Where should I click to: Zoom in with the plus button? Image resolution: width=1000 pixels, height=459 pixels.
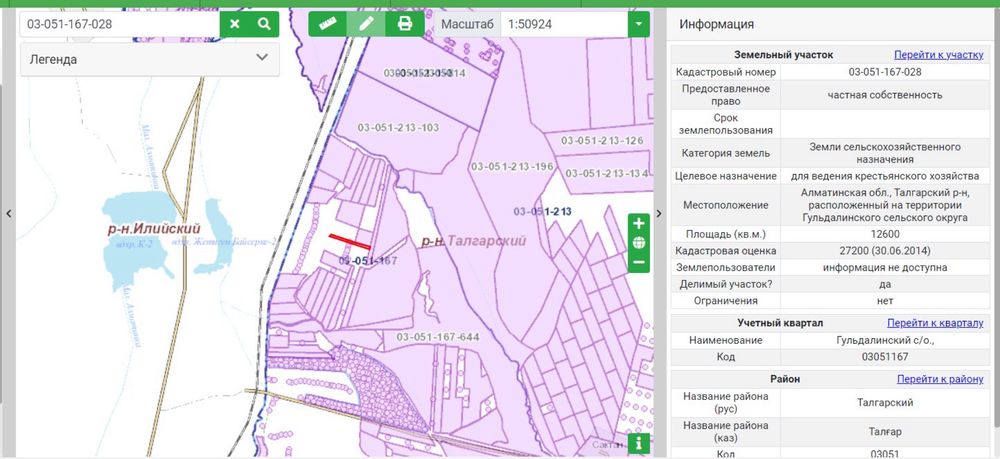click(639, 223)
